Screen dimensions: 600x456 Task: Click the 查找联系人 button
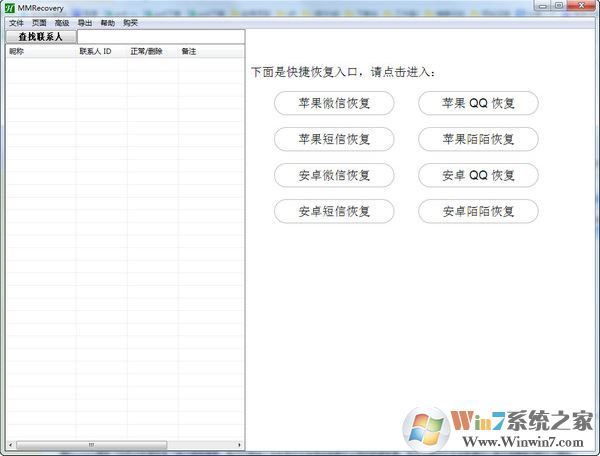click(x=41, y=37)
